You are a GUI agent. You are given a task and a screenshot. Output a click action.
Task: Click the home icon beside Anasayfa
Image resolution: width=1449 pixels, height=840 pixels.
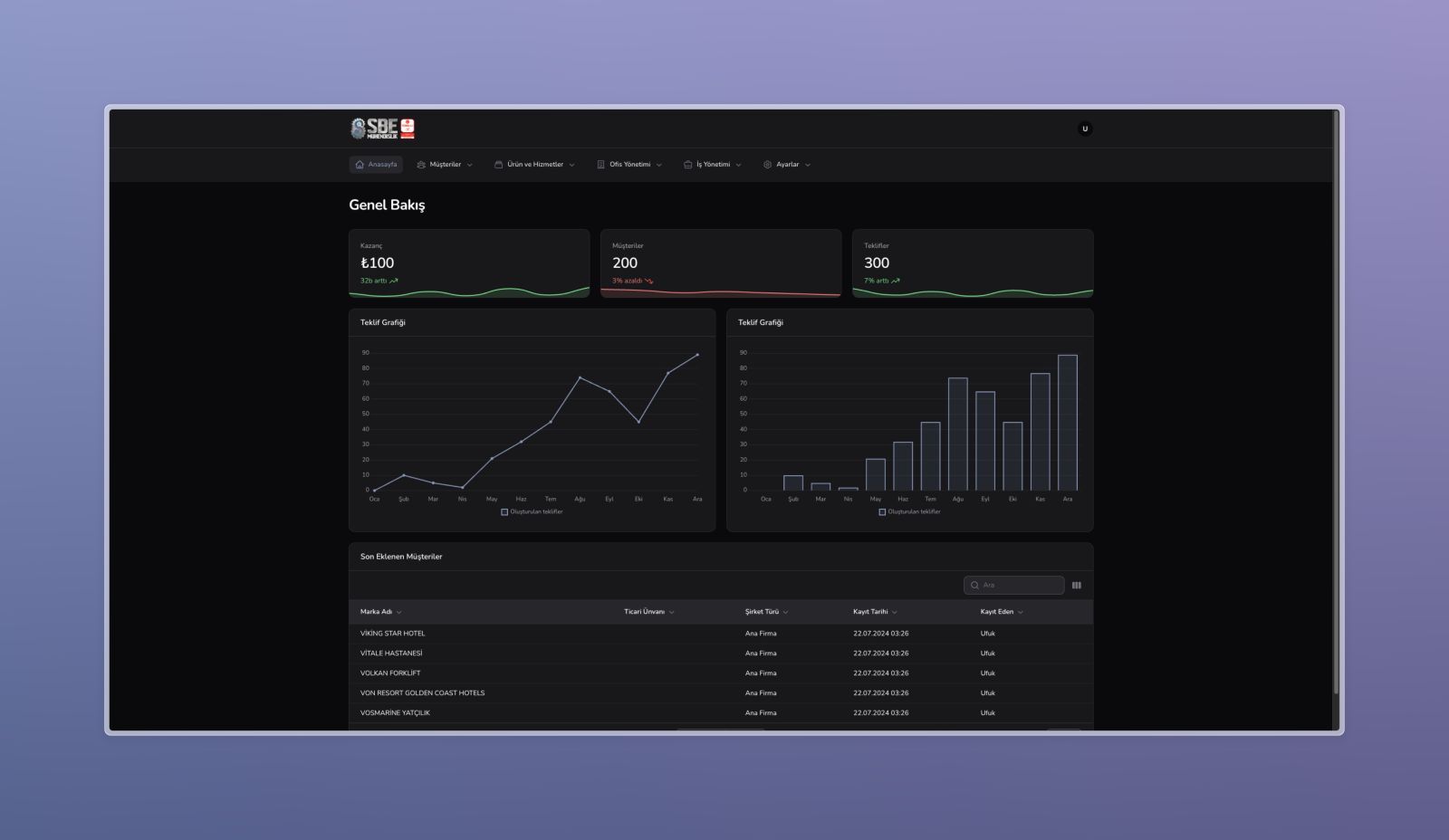coord(360,165)
